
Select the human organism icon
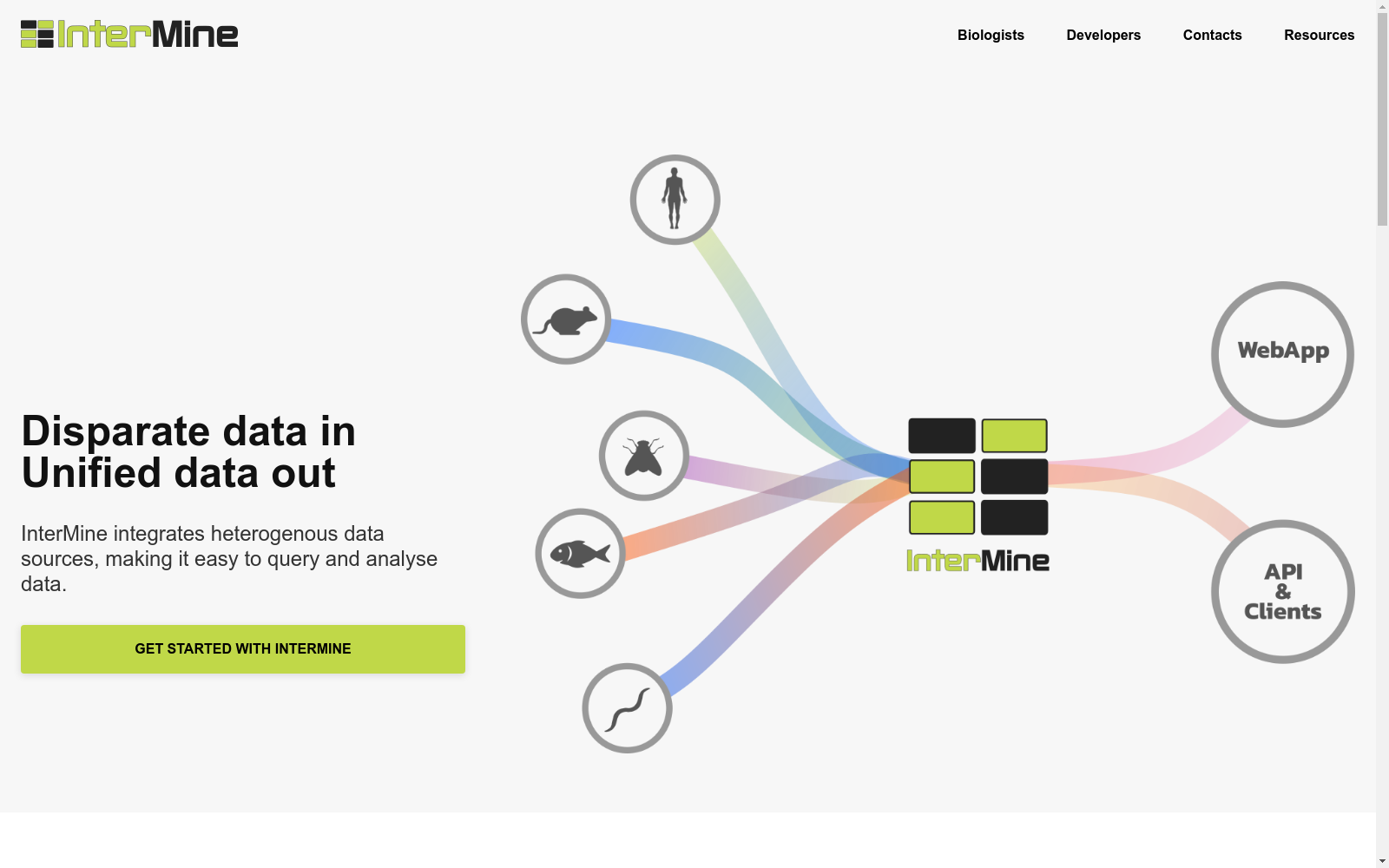[x=675, y=200]
